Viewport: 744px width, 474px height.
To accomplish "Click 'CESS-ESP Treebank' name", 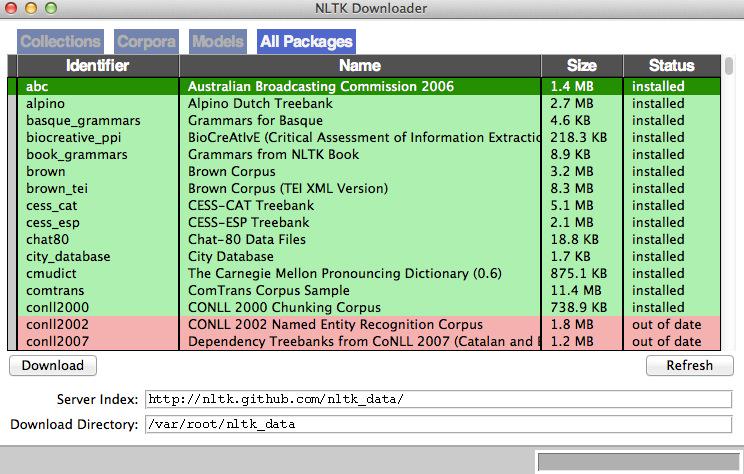I will (x=249, y=223).
